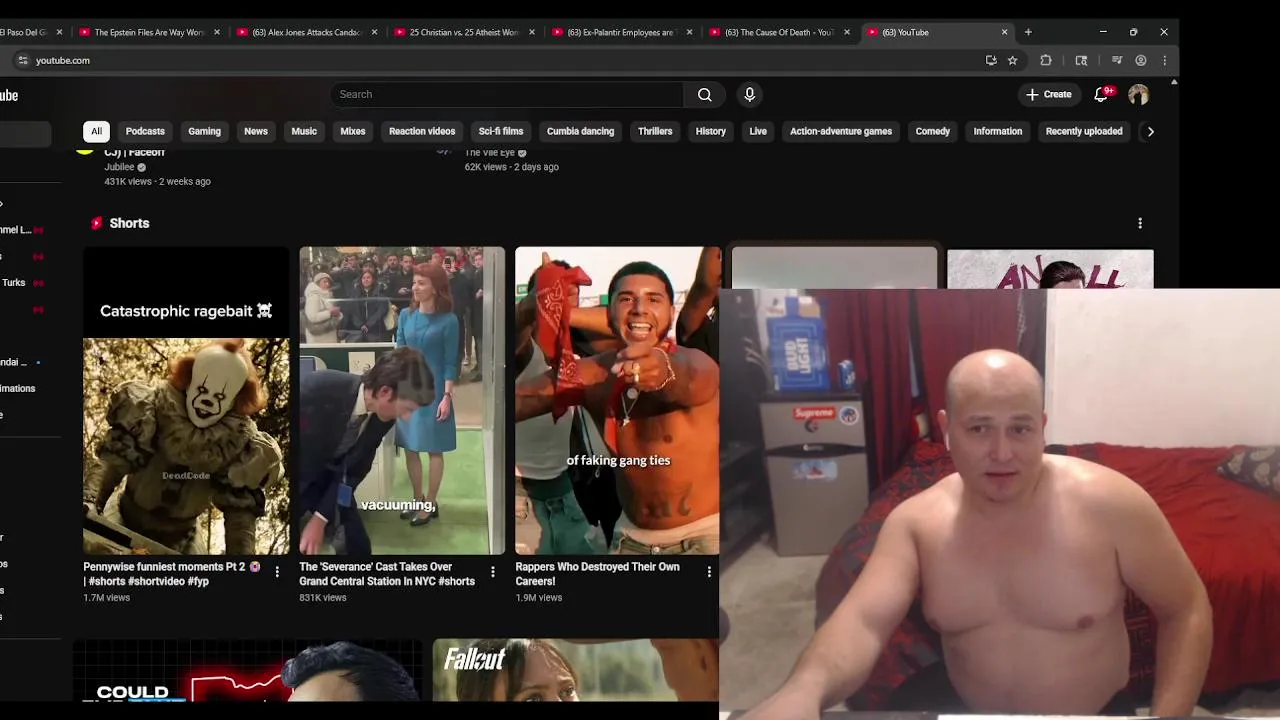Select the History chip
1280x720 pixels.
pos(711,131)
